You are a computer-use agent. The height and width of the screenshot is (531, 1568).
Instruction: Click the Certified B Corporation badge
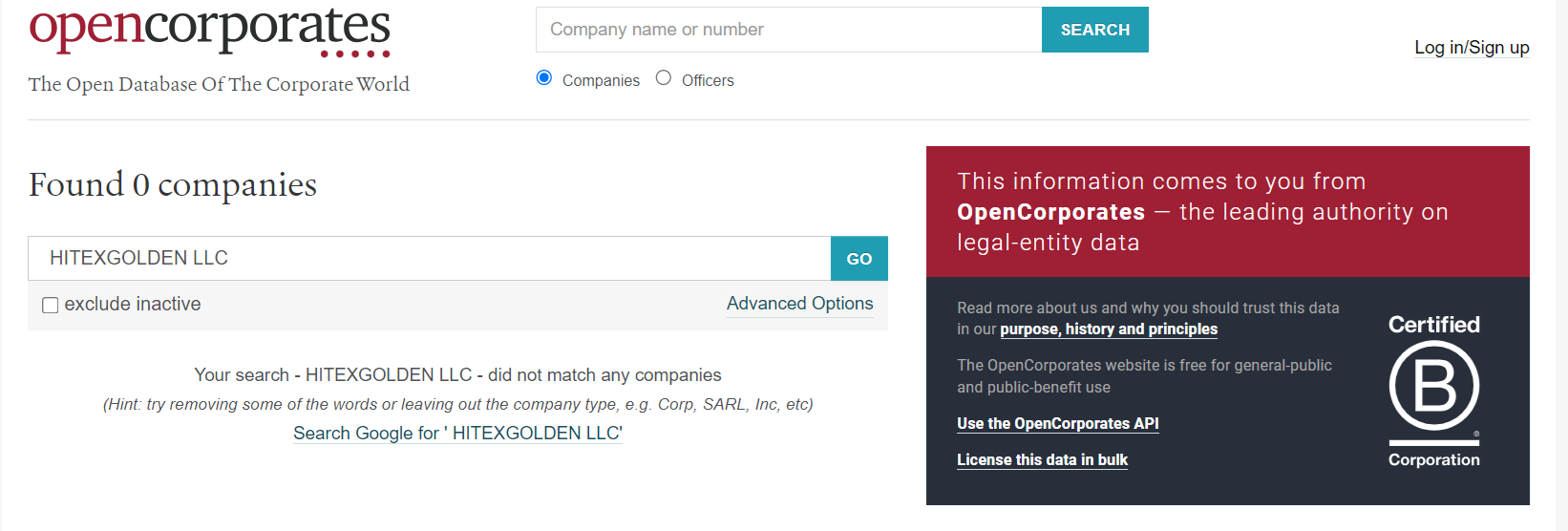[1433, 391]
